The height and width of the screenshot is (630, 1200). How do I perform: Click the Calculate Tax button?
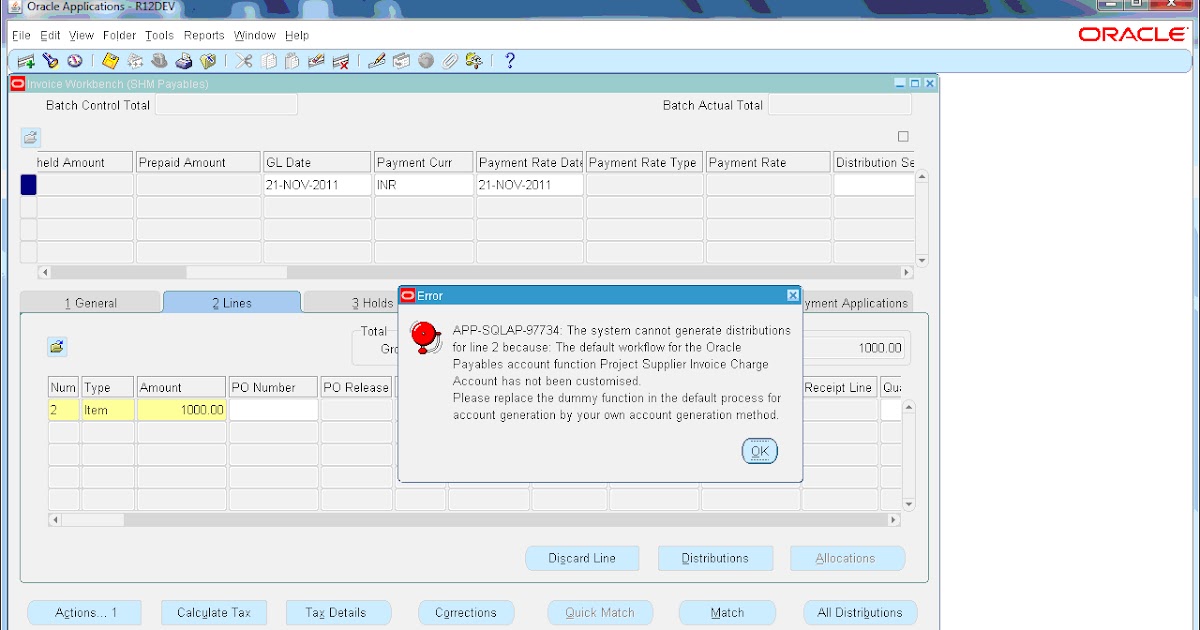[x=214, y=613]
